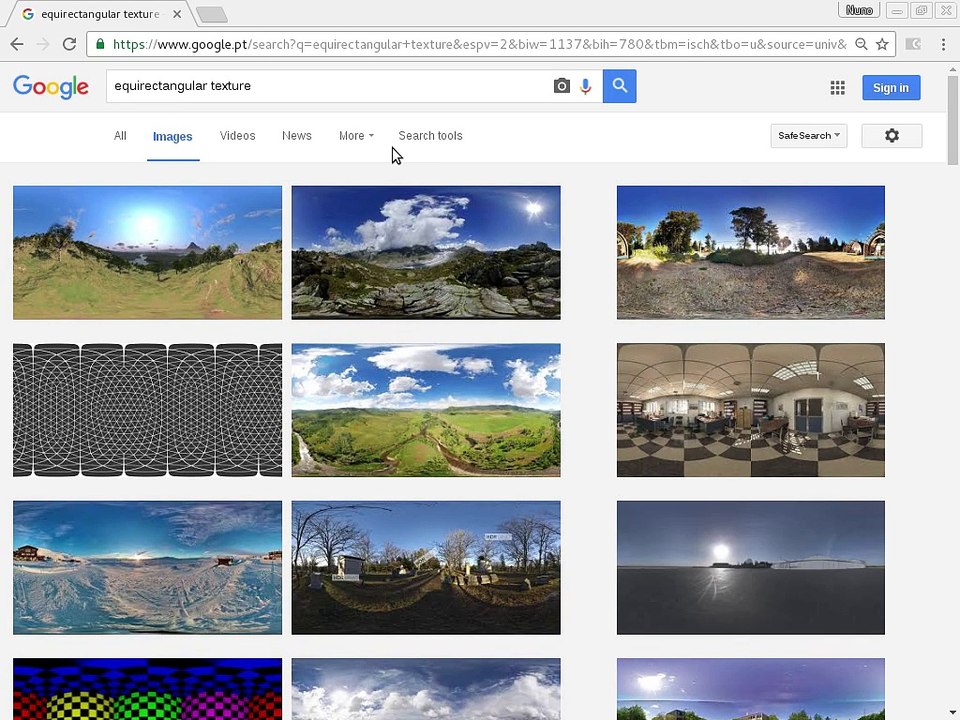
Task: Open the gravel ground trees panorama thumbnail
Action: coord(751,252)
